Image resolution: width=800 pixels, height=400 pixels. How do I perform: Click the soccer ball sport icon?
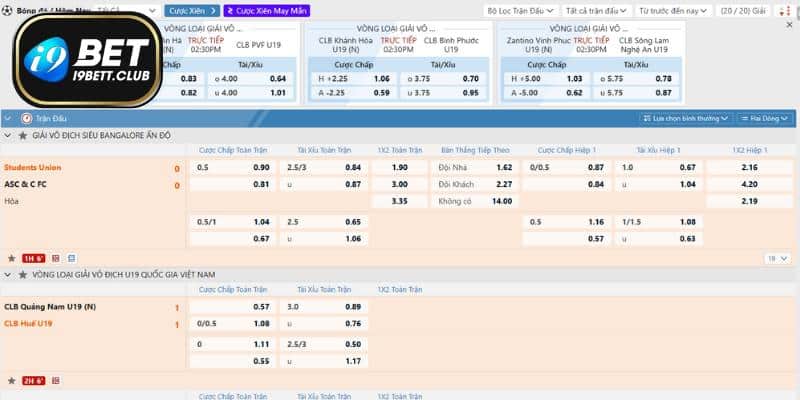coord(7,10)
